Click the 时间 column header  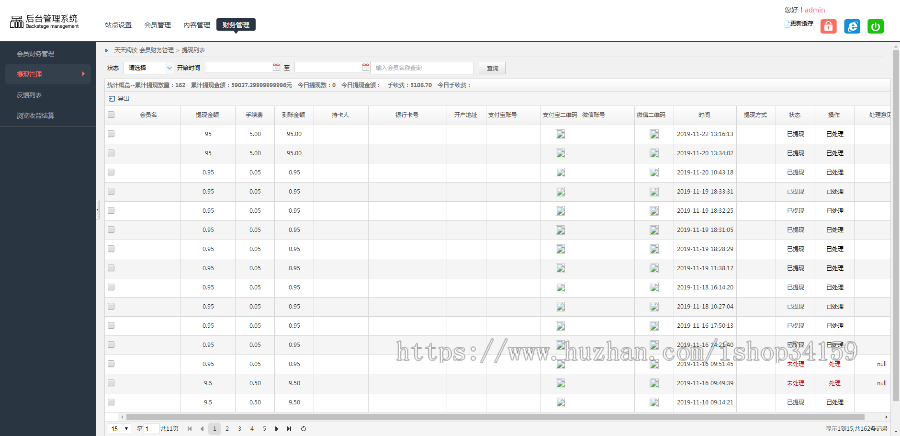click(704, 115)
